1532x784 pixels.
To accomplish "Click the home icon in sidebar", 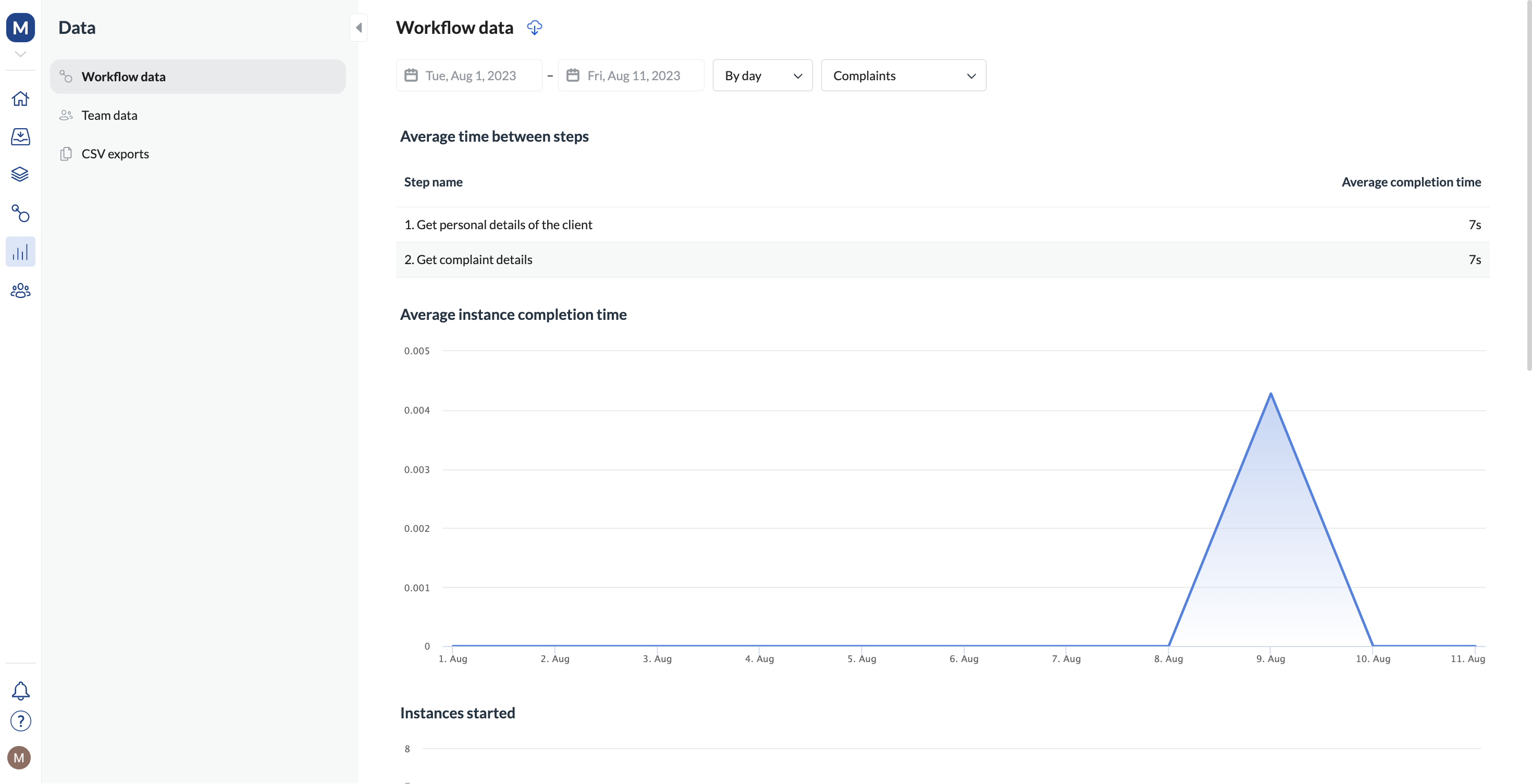I will tap(20, 98).
